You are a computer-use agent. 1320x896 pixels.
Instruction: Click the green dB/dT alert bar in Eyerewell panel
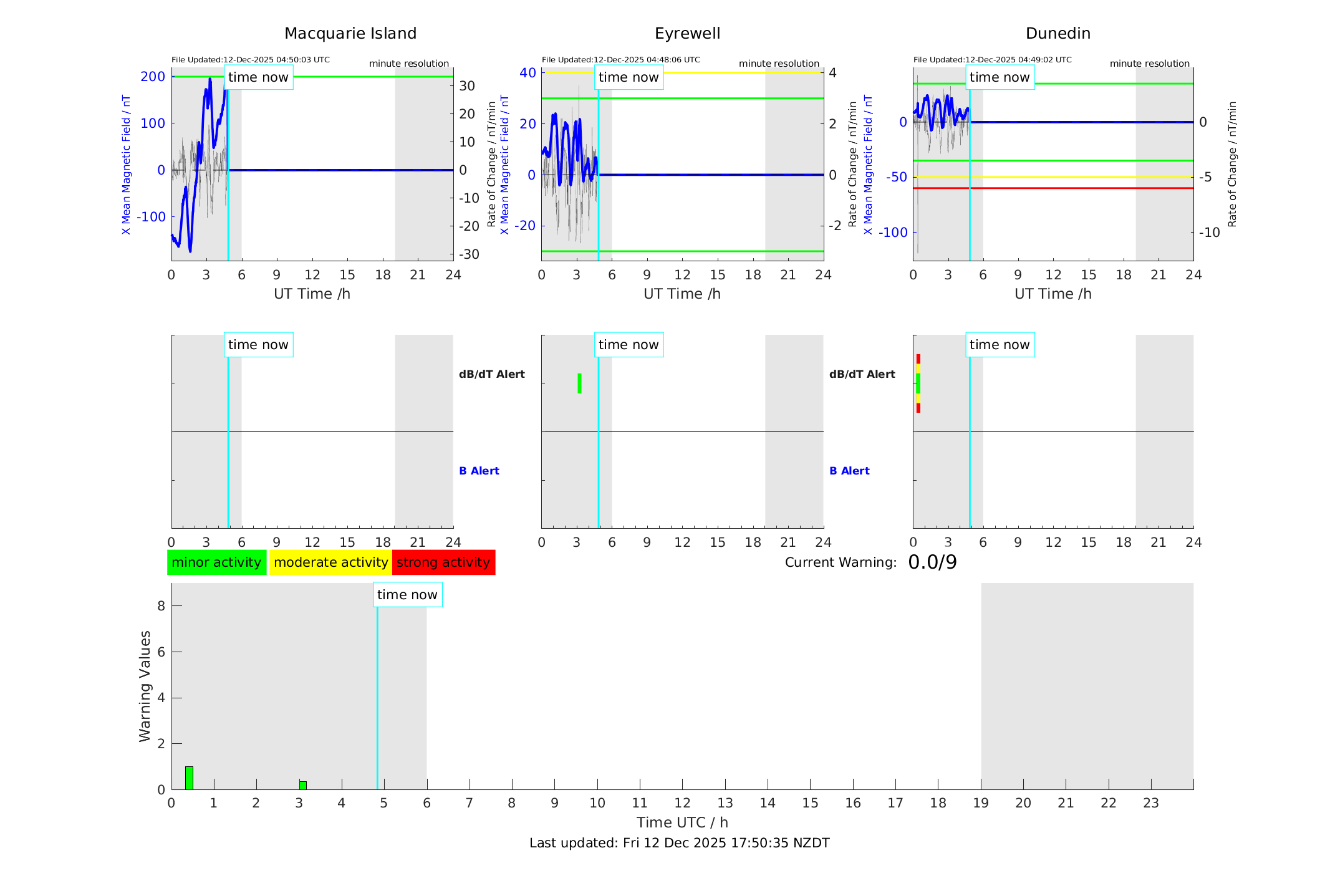tap(579, 383)
